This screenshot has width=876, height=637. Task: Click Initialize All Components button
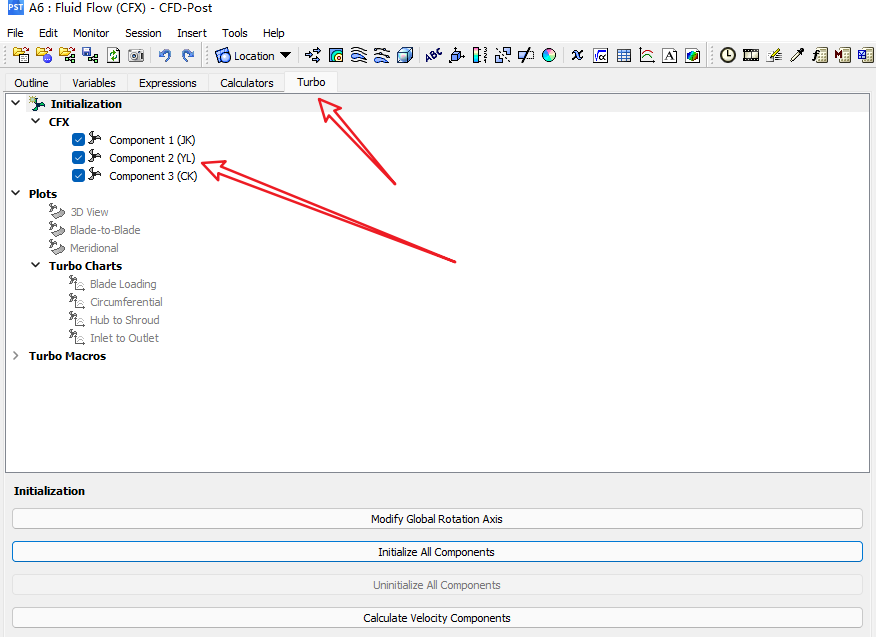(x=436, y=552)
